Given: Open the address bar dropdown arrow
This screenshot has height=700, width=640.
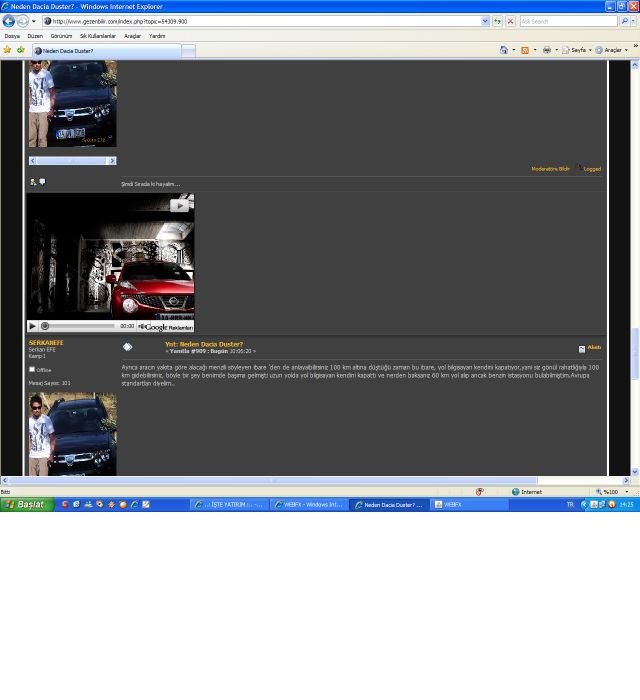Looking at the screenshot, I should (x=485, y=21).
